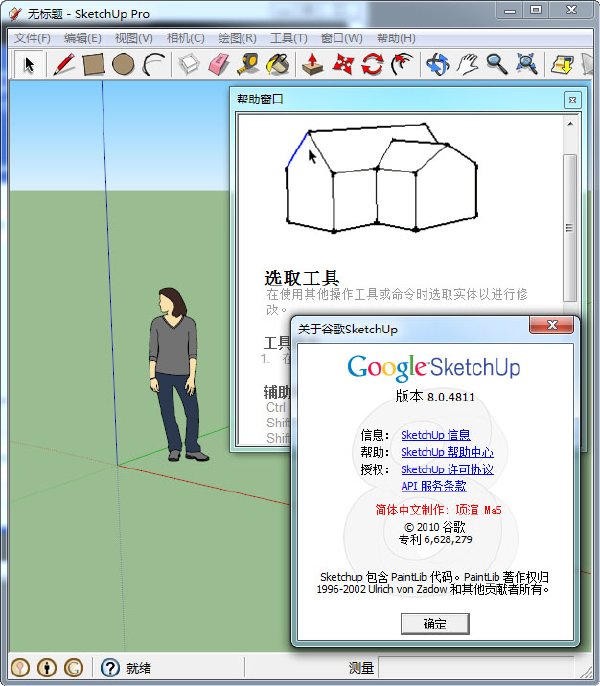The image size is (600, 686).
Task: Click the 选取工具 heading text
Action: (302, 278)
